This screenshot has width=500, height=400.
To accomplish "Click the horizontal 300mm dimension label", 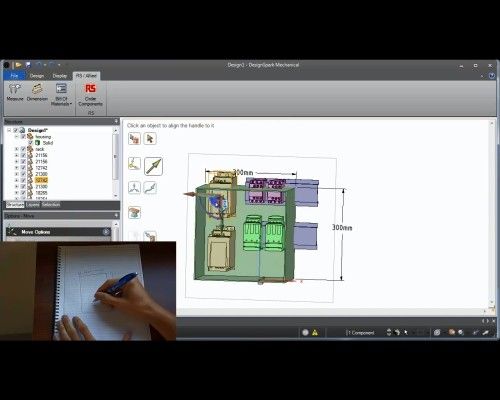I will tap(243, 172).
